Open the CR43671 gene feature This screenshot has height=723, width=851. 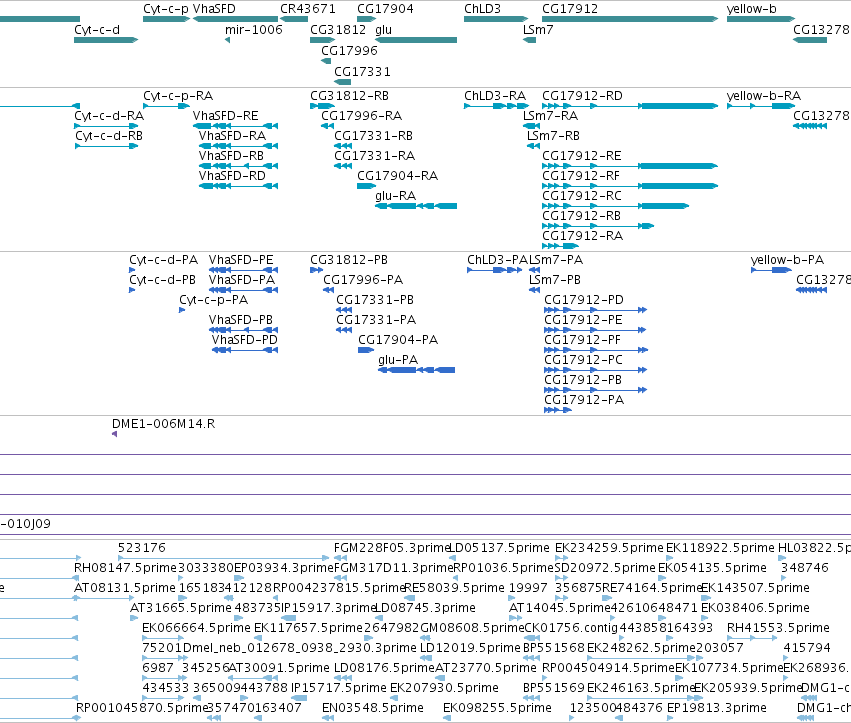tap(294, 19)
